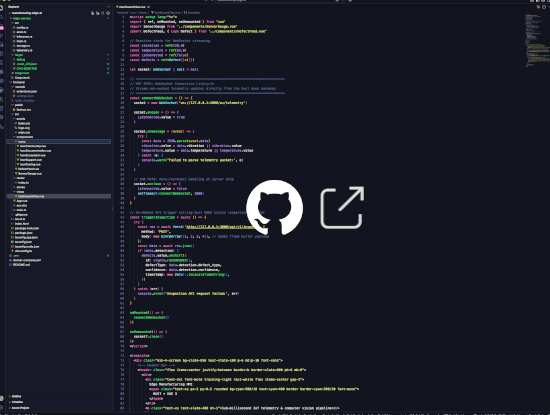
Task: Open extensions.json in .vscode folder
Action: 27,91
